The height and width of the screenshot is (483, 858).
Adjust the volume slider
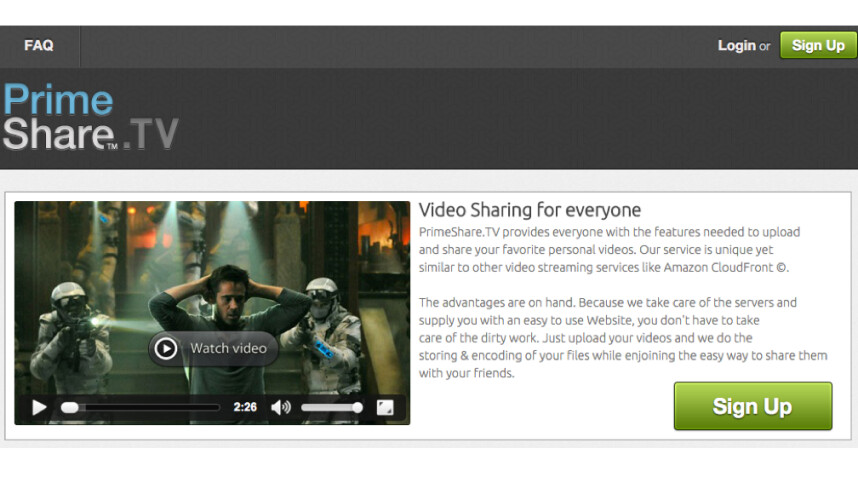click(x=332, y=408)
